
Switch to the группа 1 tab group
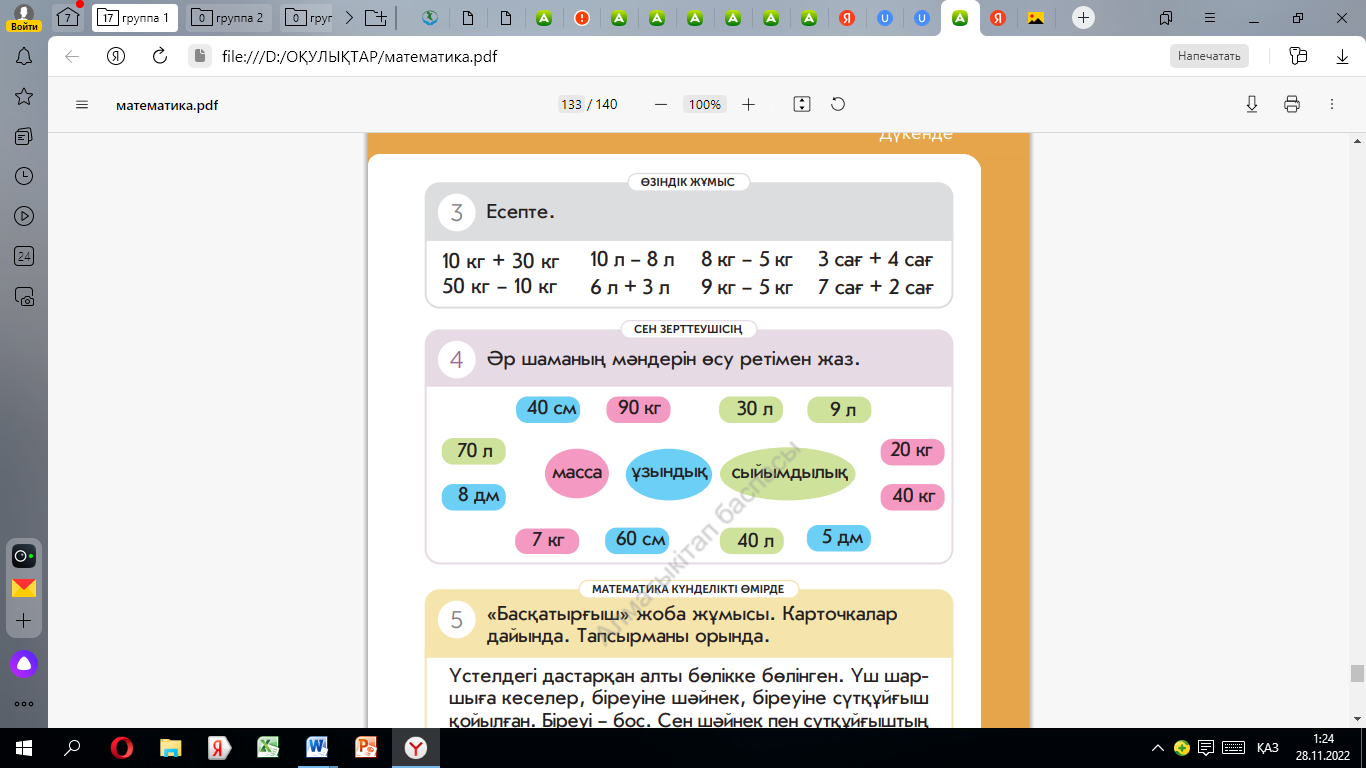[x=136, y=18]
